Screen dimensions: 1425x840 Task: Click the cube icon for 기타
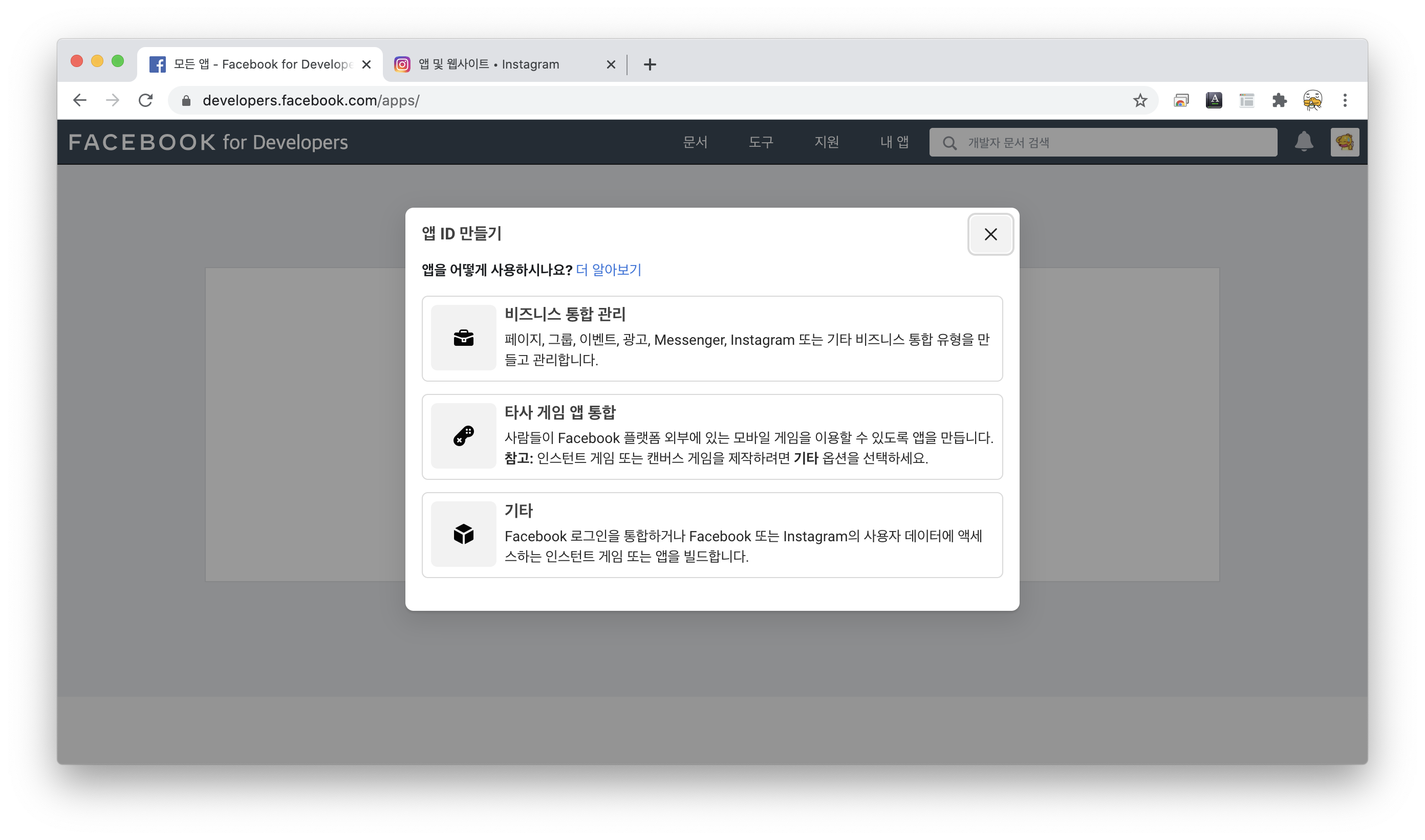click(x=463, y=534)
